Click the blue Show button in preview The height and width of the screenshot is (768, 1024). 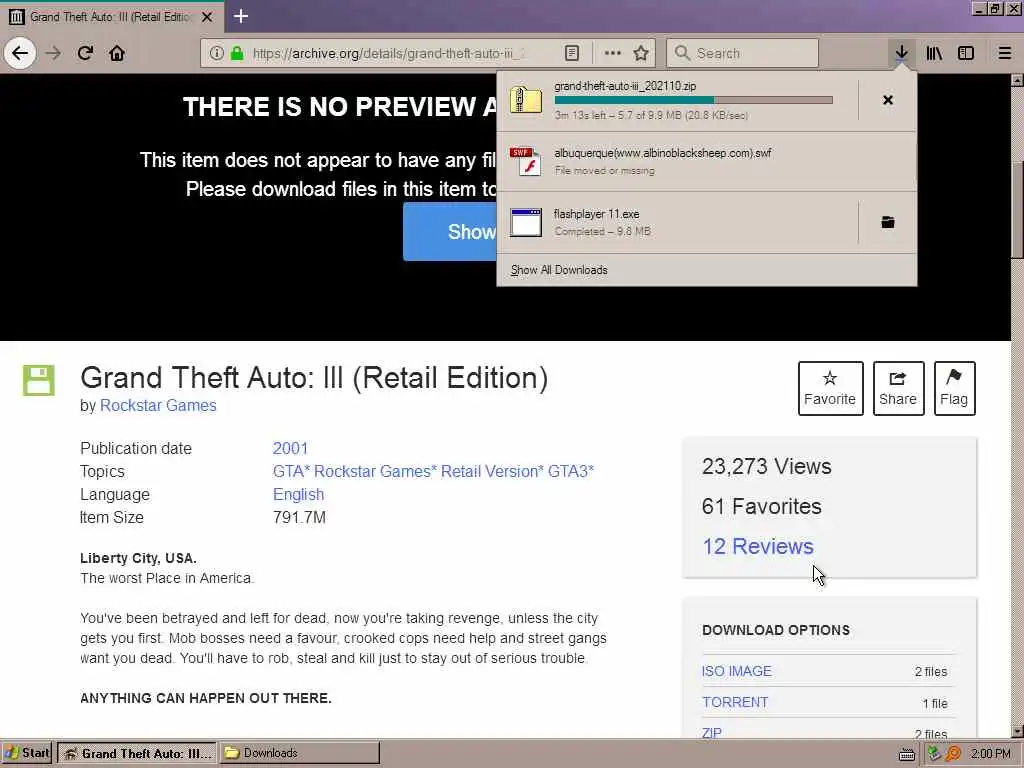pos(450,232)
